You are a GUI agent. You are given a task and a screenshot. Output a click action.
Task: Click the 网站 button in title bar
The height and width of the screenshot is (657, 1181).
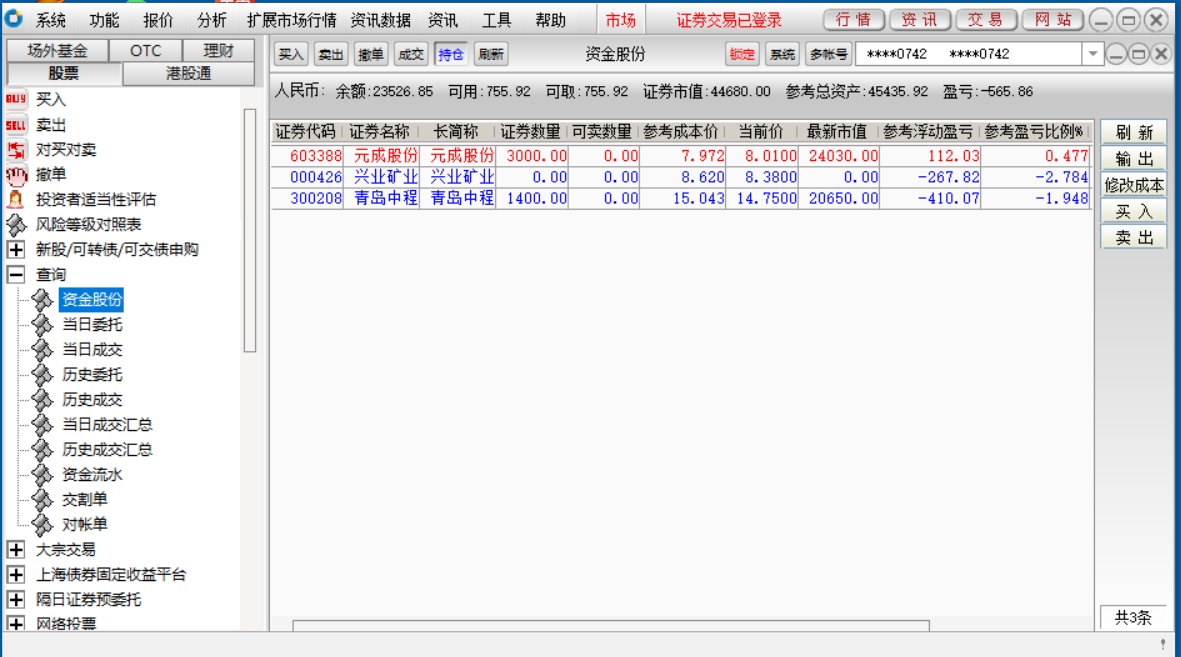coord(1052,20)
